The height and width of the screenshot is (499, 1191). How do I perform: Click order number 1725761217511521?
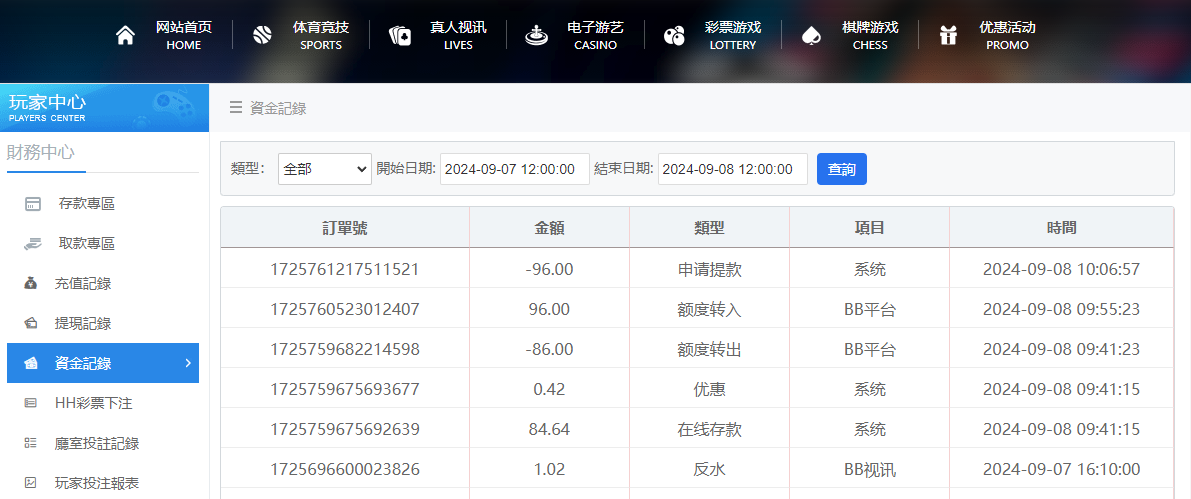pos(345,269)
